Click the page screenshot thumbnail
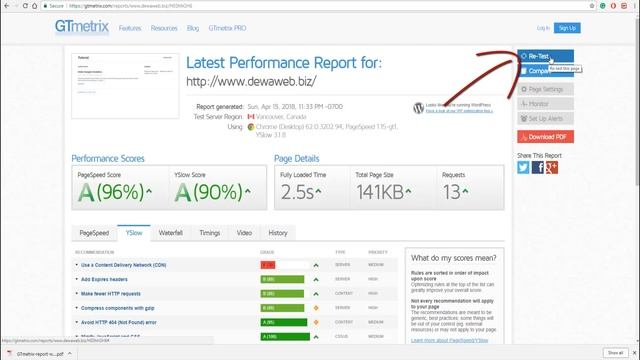 (125, 86)
